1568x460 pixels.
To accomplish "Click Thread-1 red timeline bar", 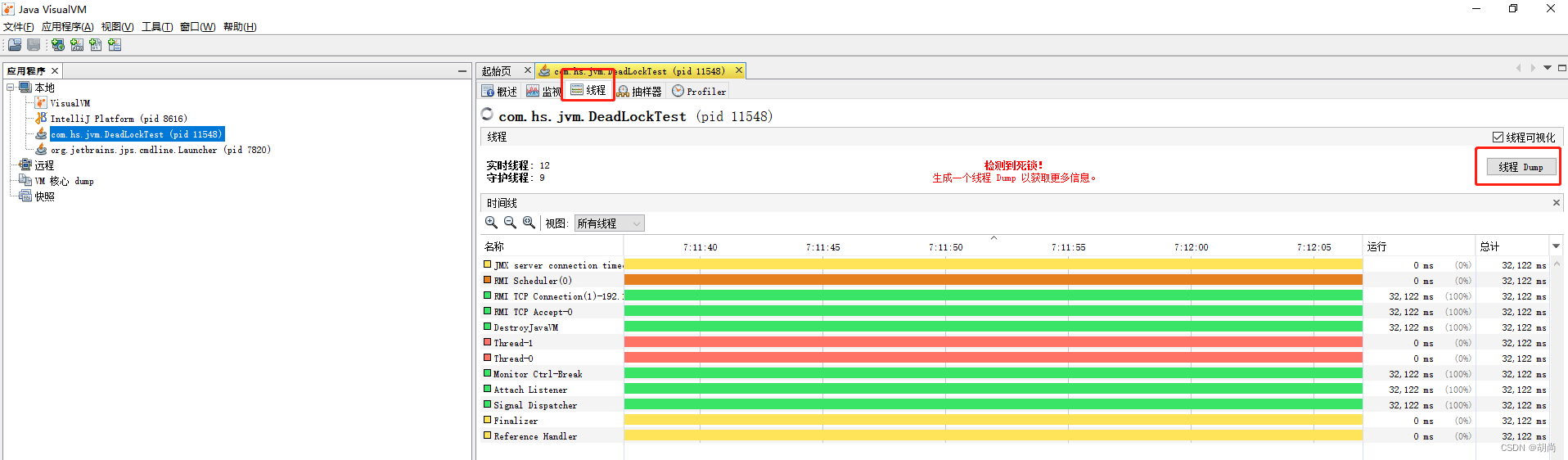I will (x=993, y=343).
